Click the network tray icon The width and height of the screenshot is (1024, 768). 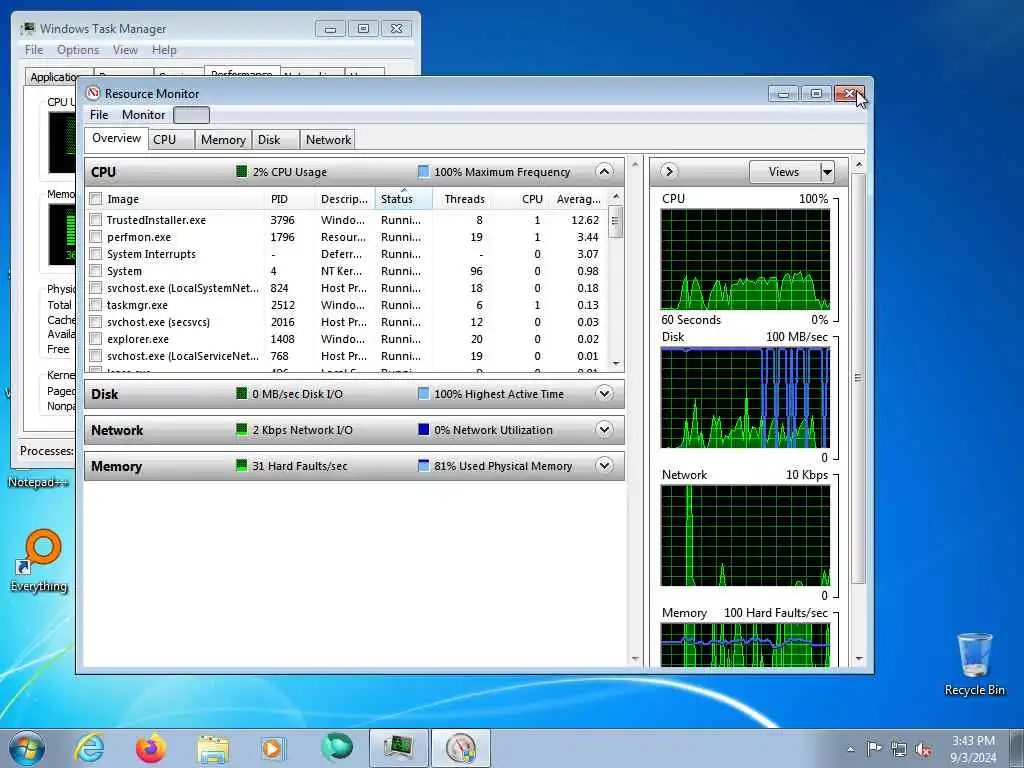899,749
